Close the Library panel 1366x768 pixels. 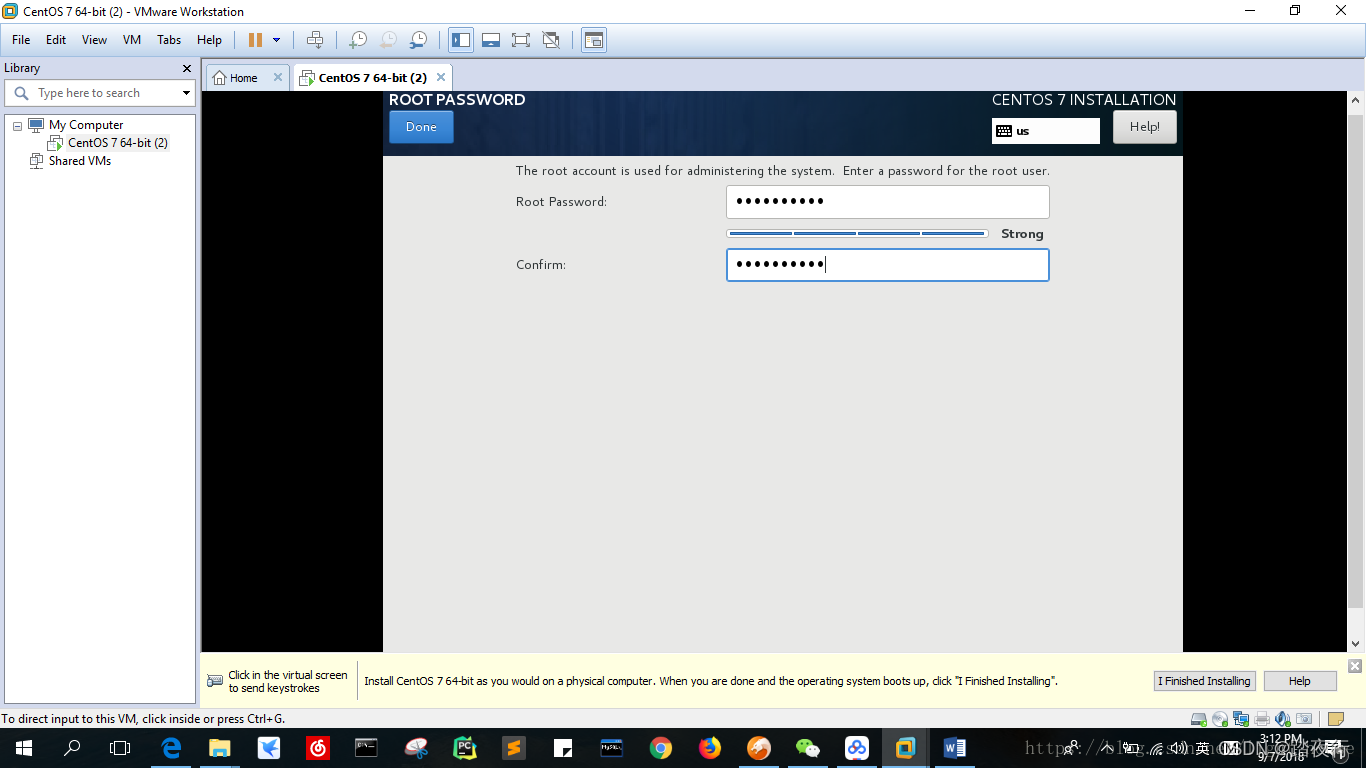(187, 68)
